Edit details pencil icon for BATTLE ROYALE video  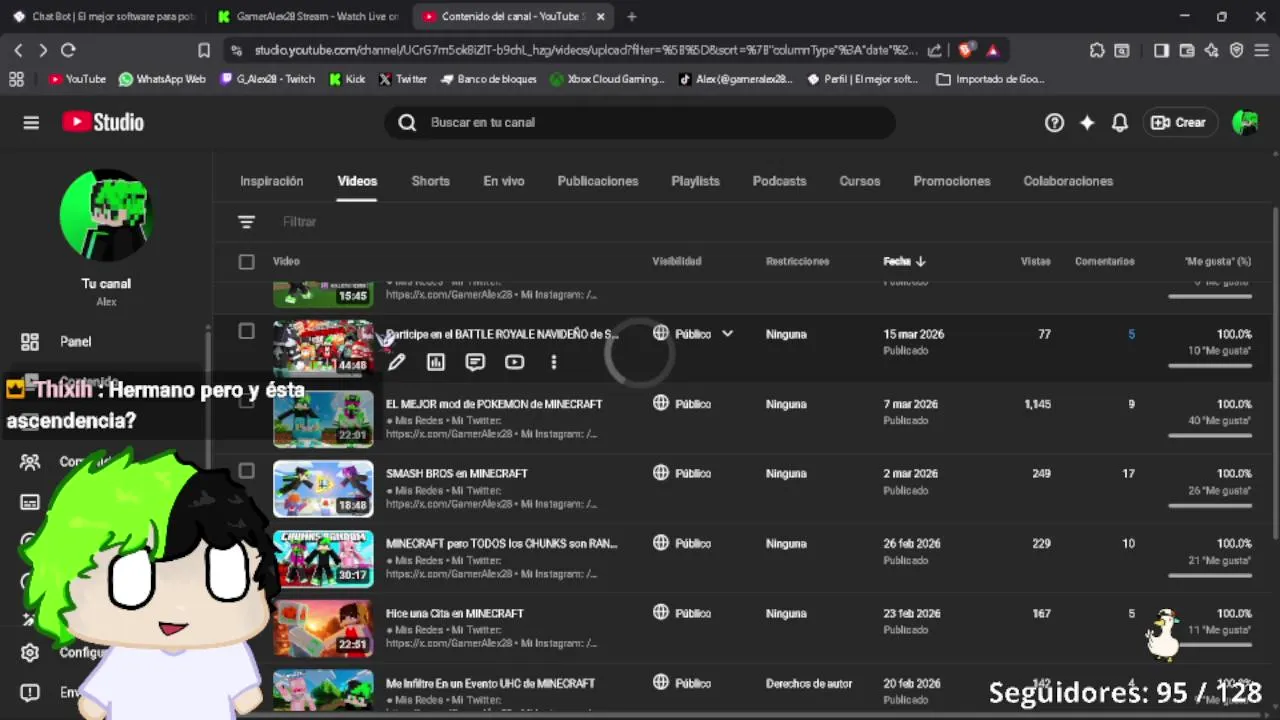click(x=397, y=362)
